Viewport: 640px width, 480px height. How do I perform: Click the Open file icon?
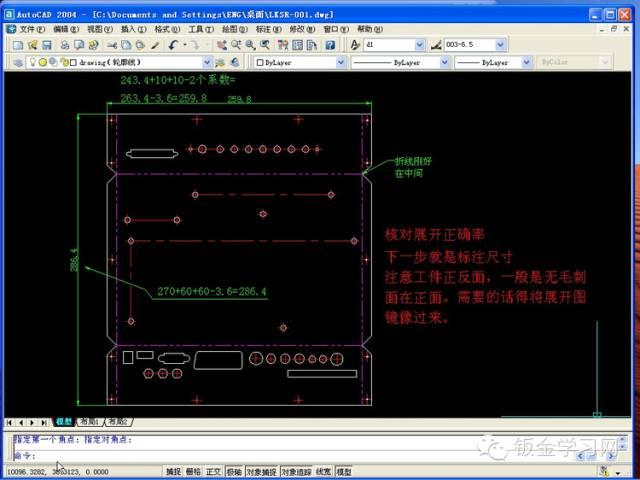pos(33,45)
